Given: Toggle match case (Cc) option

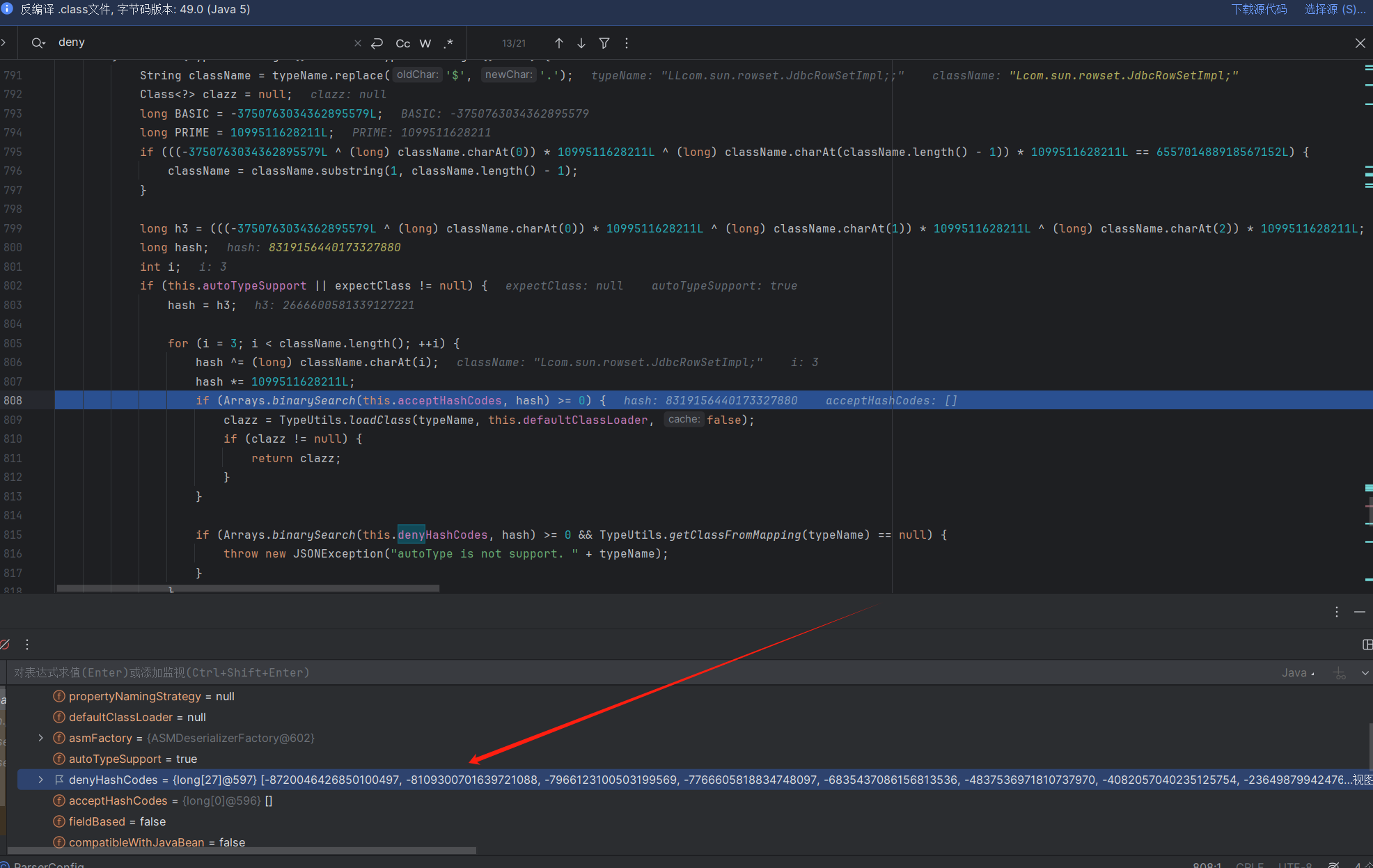Looking at the screenshot, I should 402,43.
